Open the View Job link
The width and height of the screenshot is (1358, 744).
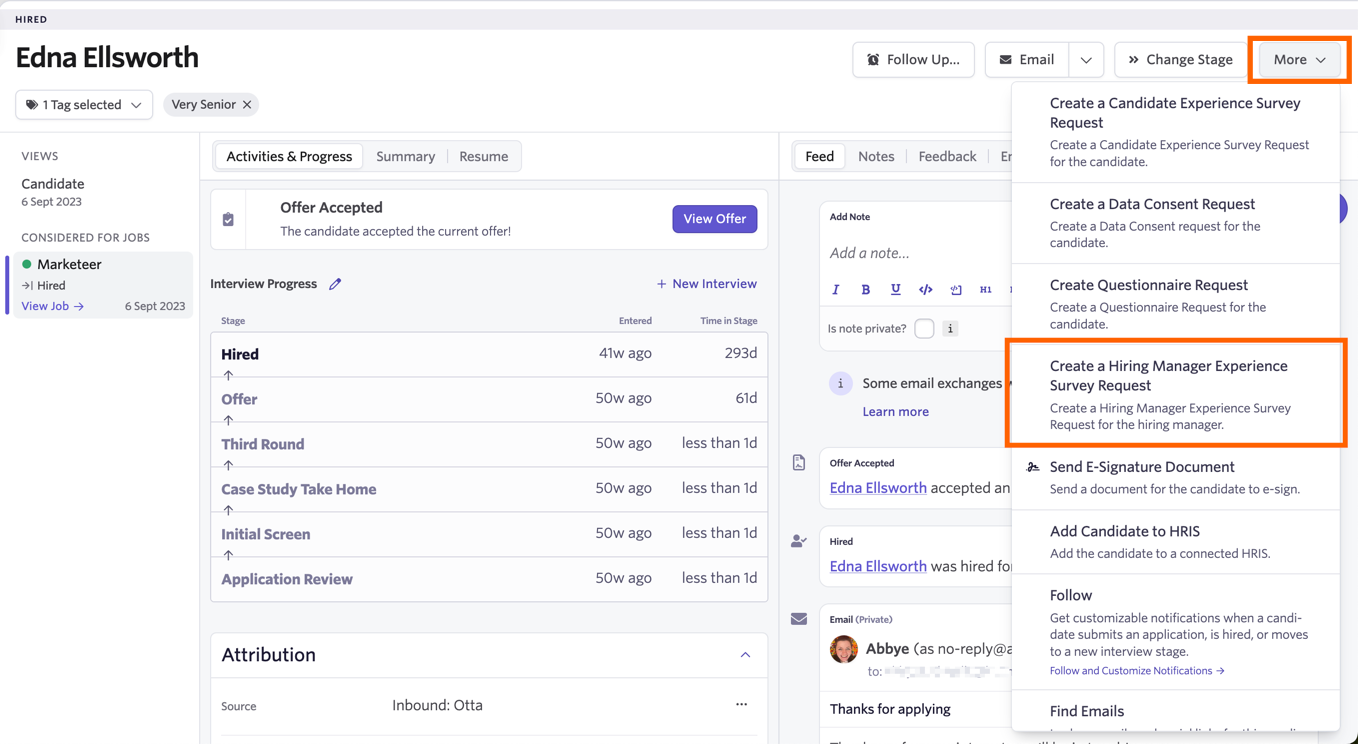pyautogui.click(x=53, y=306)
